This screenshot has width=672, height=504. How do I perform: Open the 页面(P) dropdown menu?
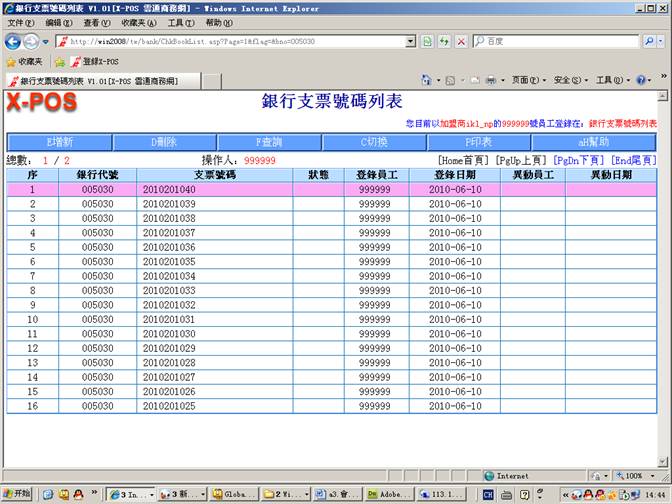point(528,80)
